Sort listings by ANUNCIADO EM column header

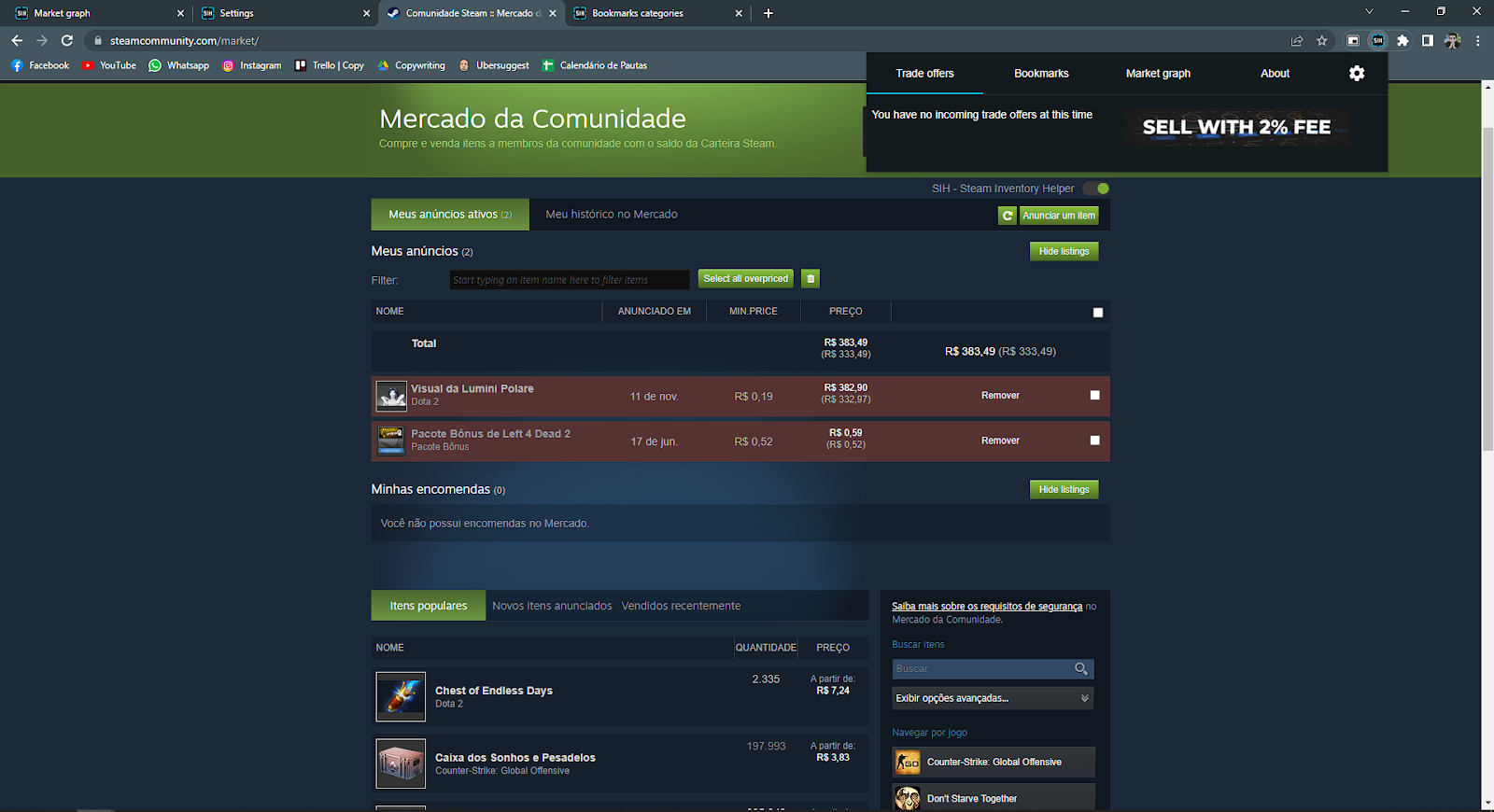[654, 311]
